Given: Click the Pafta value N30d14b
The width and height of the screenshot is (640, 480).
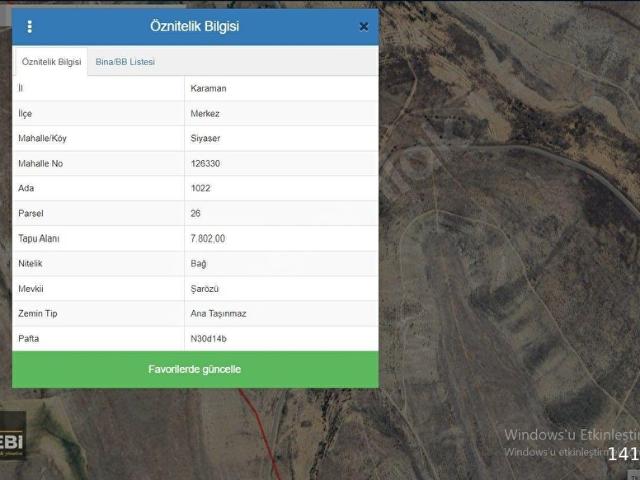Looking at the screenshot, I should coord(208,339).
